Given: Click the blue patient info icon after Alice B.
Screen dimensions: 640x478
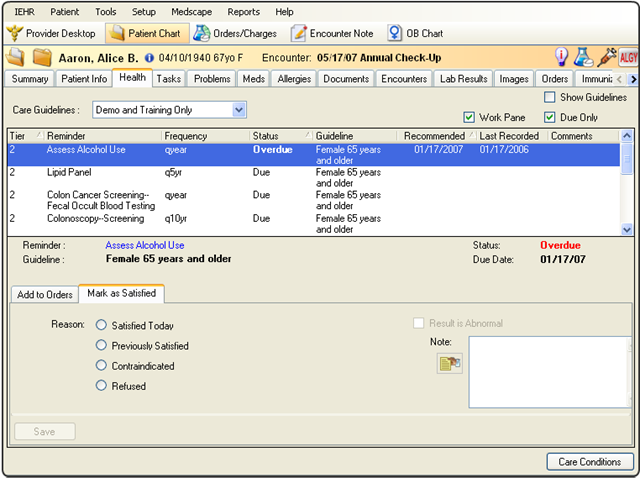Looking at the screenshot, I should pyautogui.click(x=149, y=58).
